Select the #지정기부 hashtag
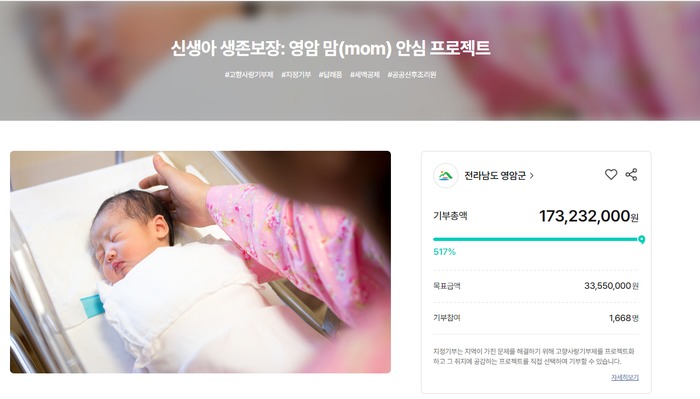The image size is (700, 399). click(x=296, y=75)
